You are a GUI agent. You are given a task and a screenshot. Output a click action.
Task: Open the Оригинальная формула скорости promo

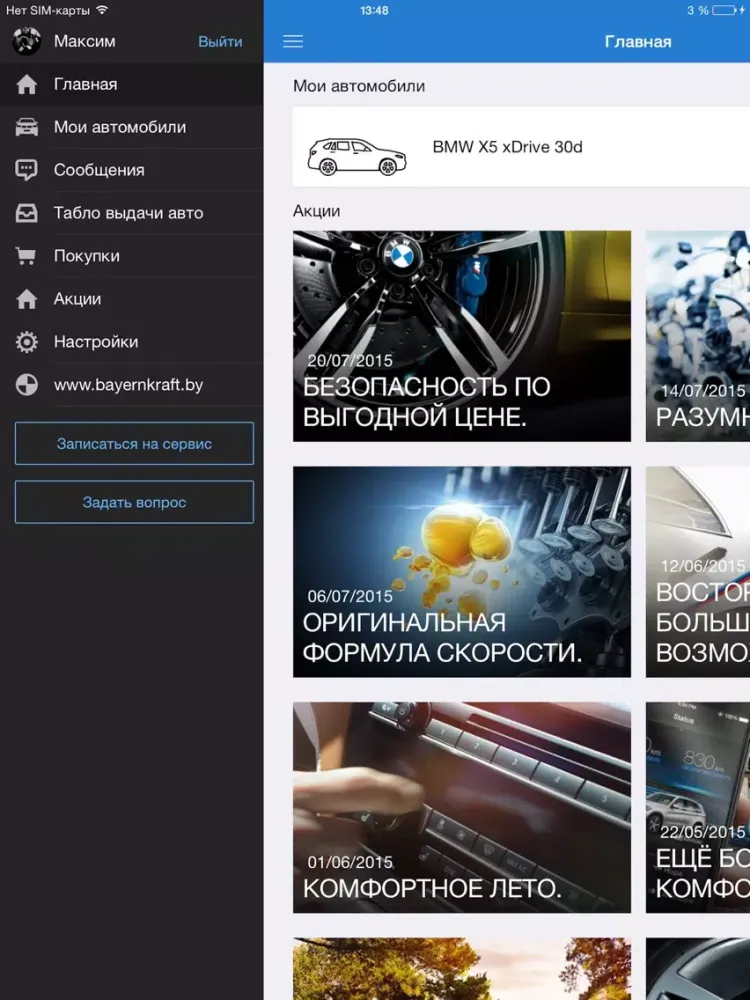[x=461, y=571]
